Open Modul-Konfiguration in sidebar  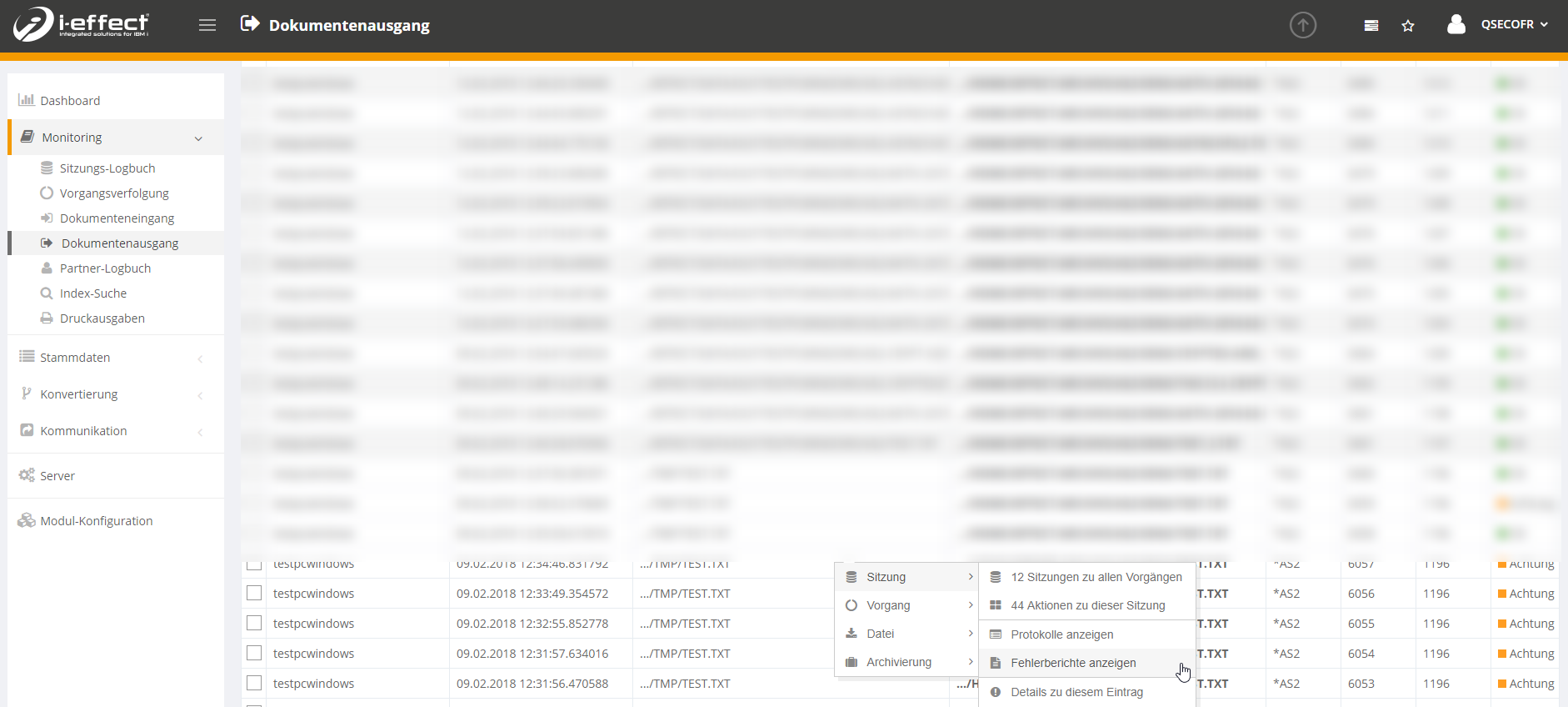click(x=97, y=521)
